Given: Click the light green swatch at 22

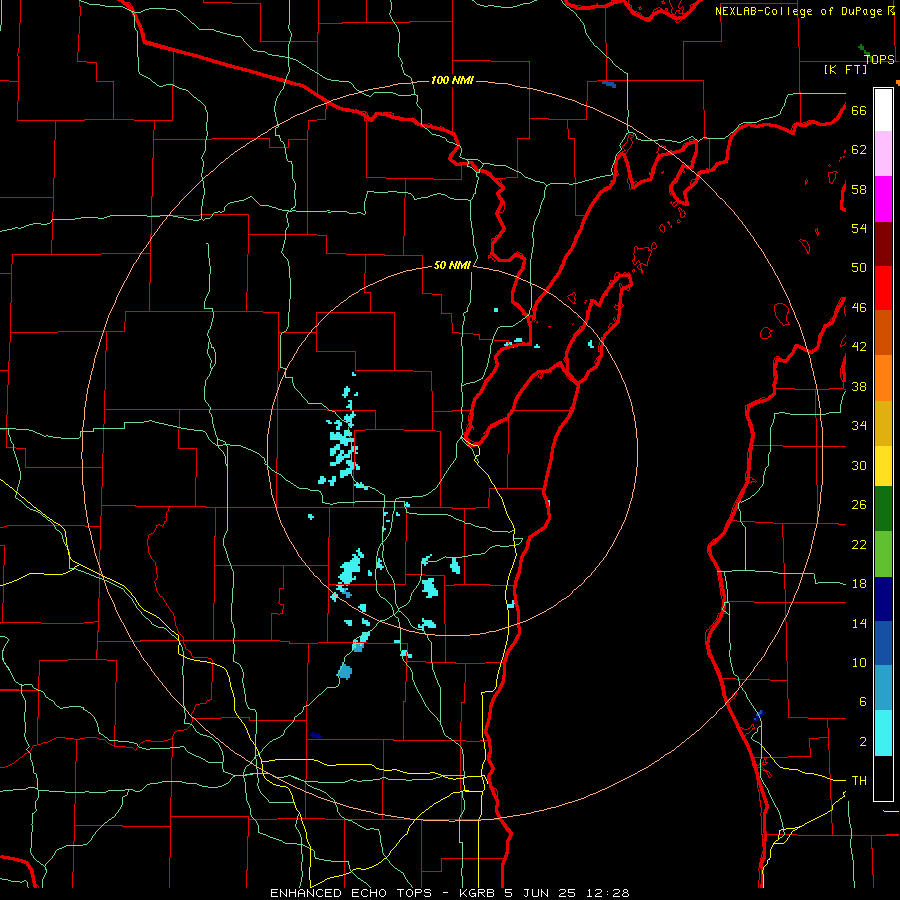Looking at the screenshot, I should (x=883, y=554).
